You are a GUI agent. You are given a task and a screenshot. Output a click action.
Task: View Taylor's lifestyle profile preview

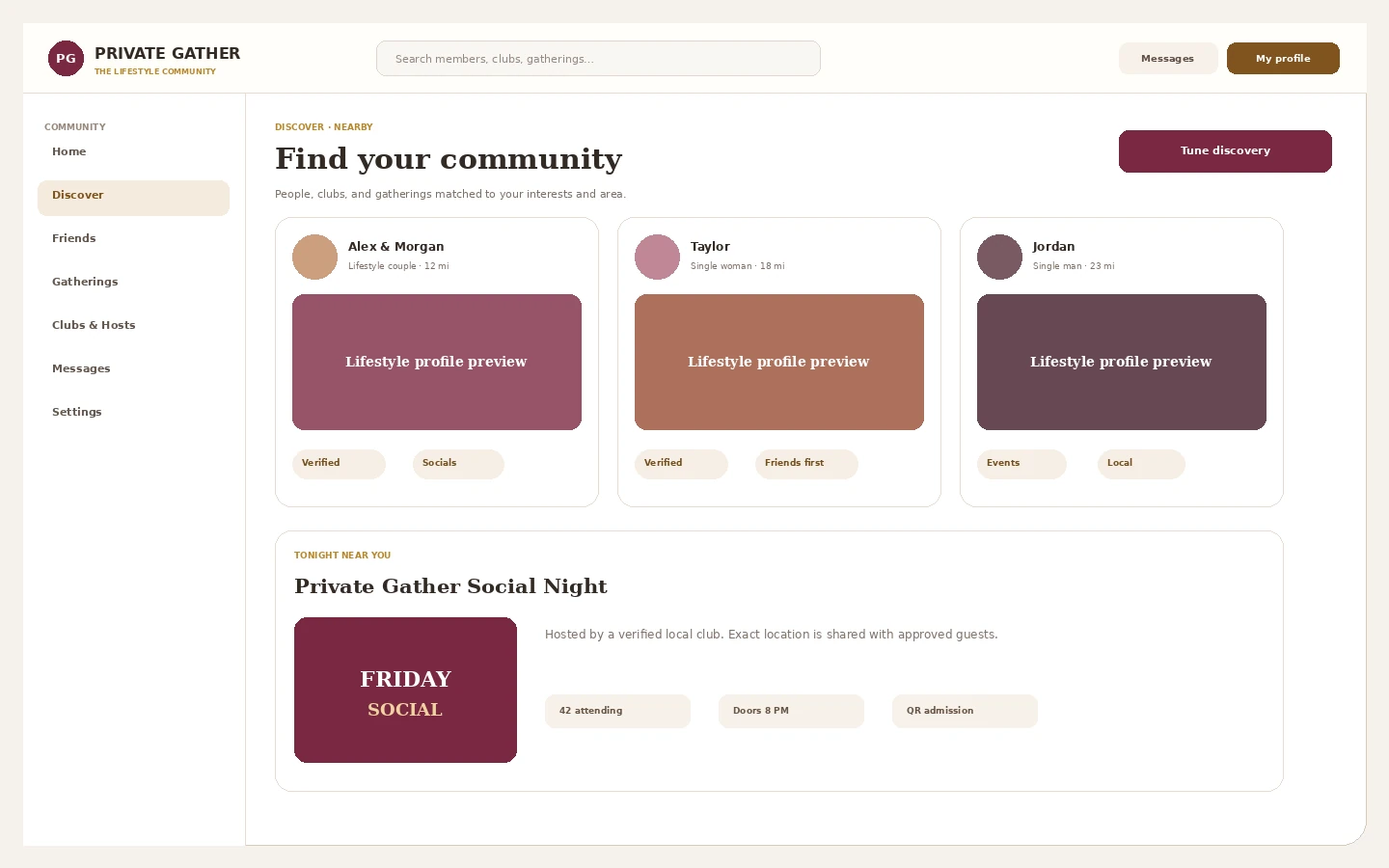click(x=779, y=362)
